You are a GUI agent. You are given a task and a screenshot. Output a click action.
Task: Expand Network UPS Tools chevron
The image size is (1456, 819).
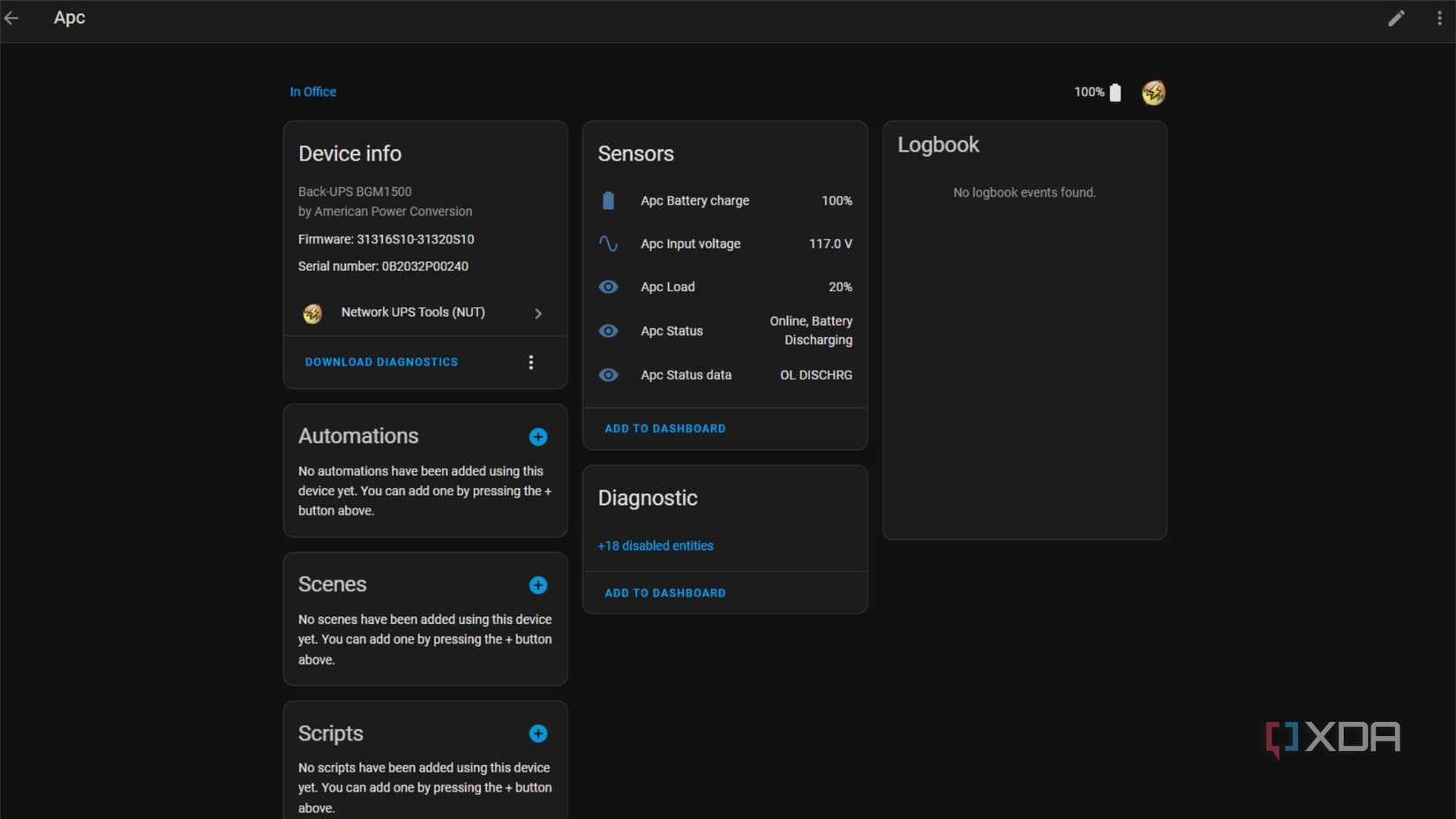[x=538, y=313]
